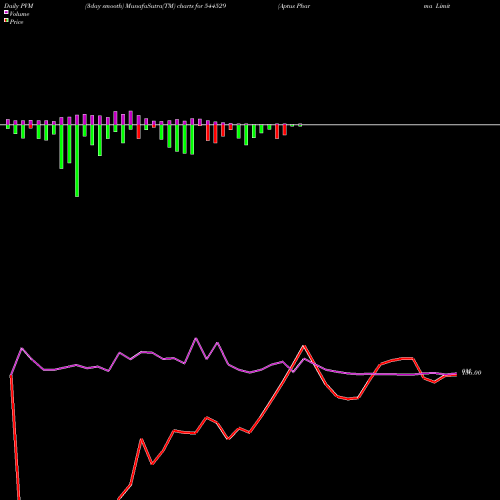Click the 'Volume' legend label
Screen dimensions: 500x500
(19, 14)
